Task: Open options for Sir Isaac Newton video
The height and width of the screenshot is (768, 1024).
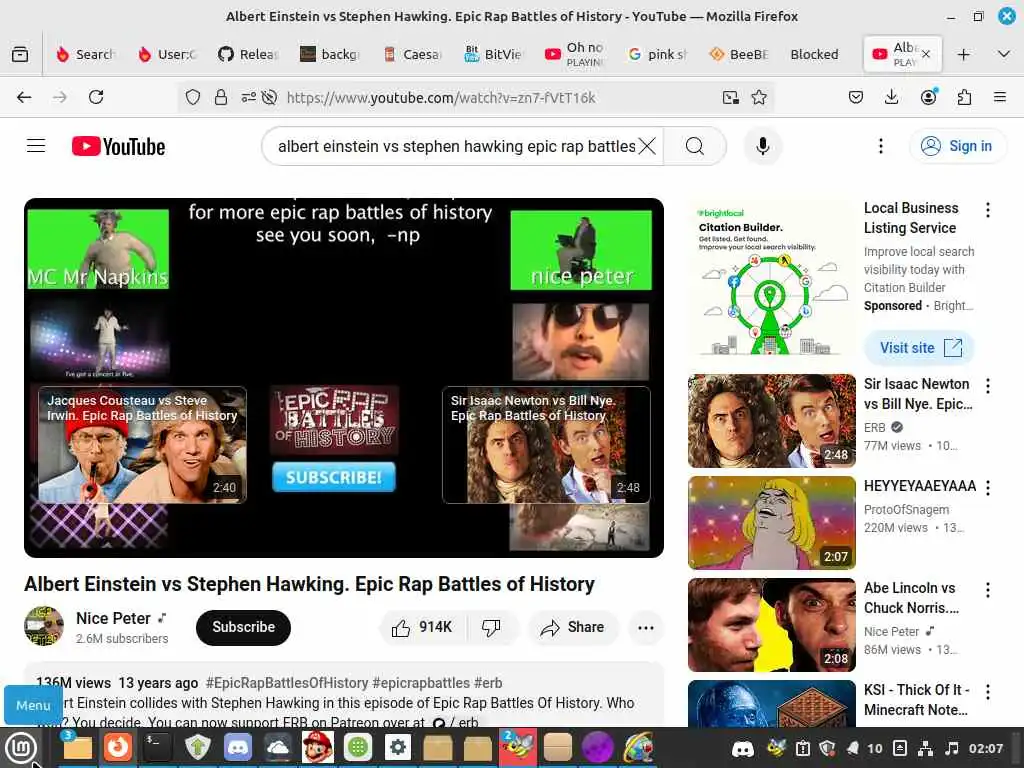Action: [987, 386]
